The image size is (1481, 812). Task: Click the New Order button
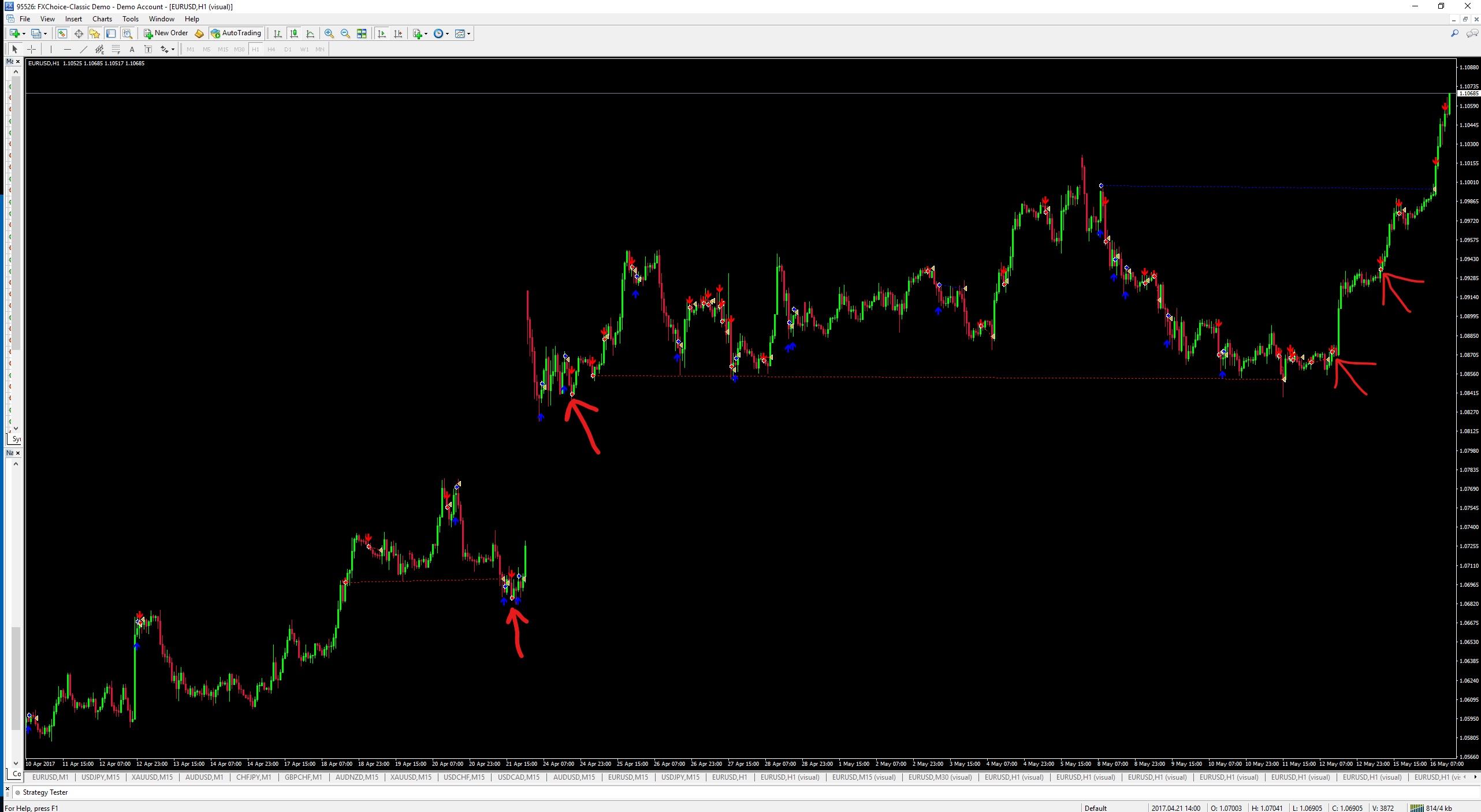coord(166,33)
